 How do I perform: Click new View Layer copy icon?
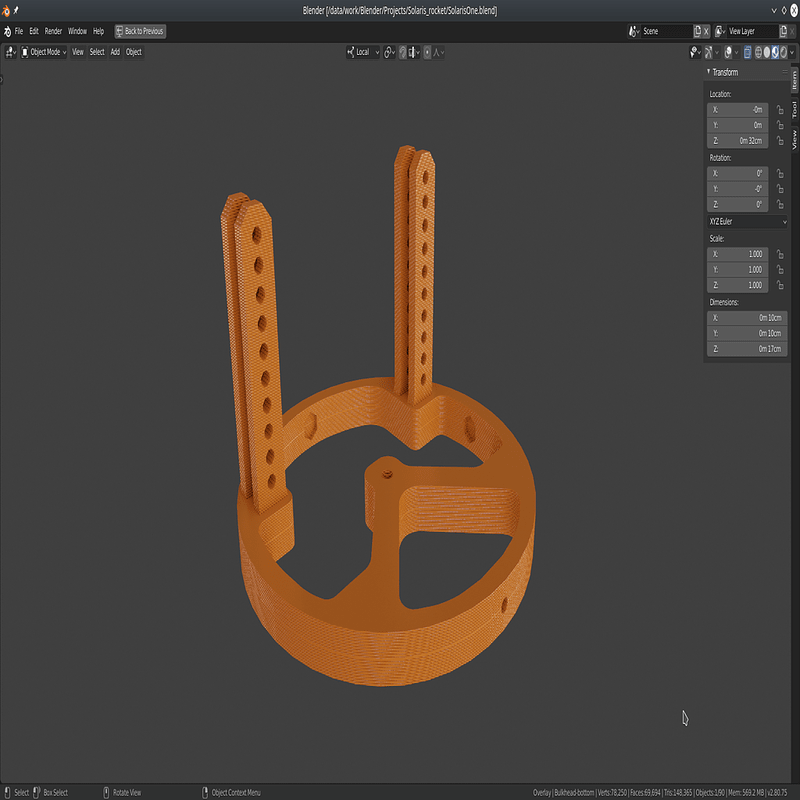tap(783, 32)
